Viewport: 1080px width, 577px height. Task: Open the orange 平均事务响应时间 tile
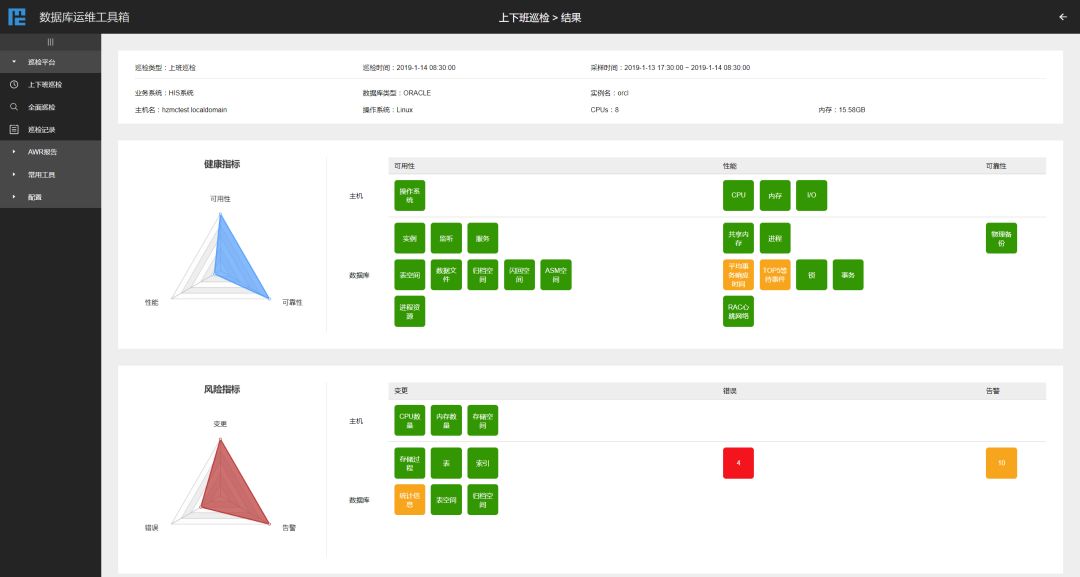click(738, 275)
